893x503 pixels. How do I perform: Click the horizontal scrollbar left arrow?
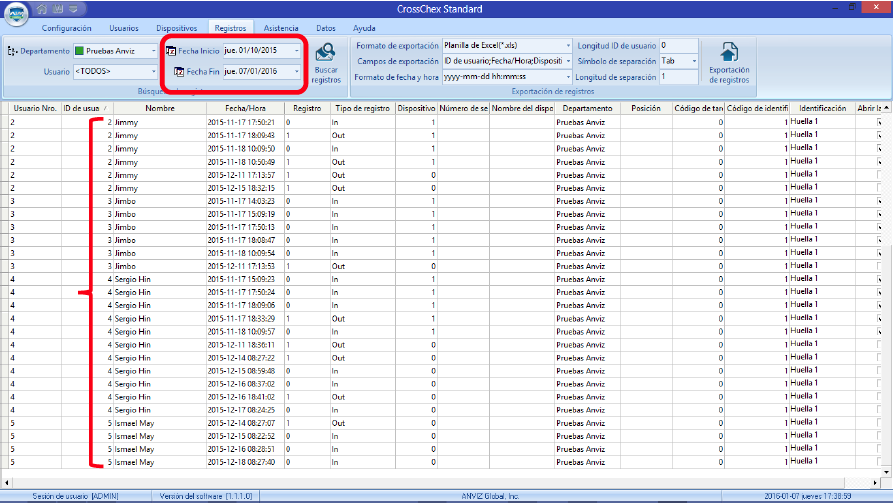6,482
